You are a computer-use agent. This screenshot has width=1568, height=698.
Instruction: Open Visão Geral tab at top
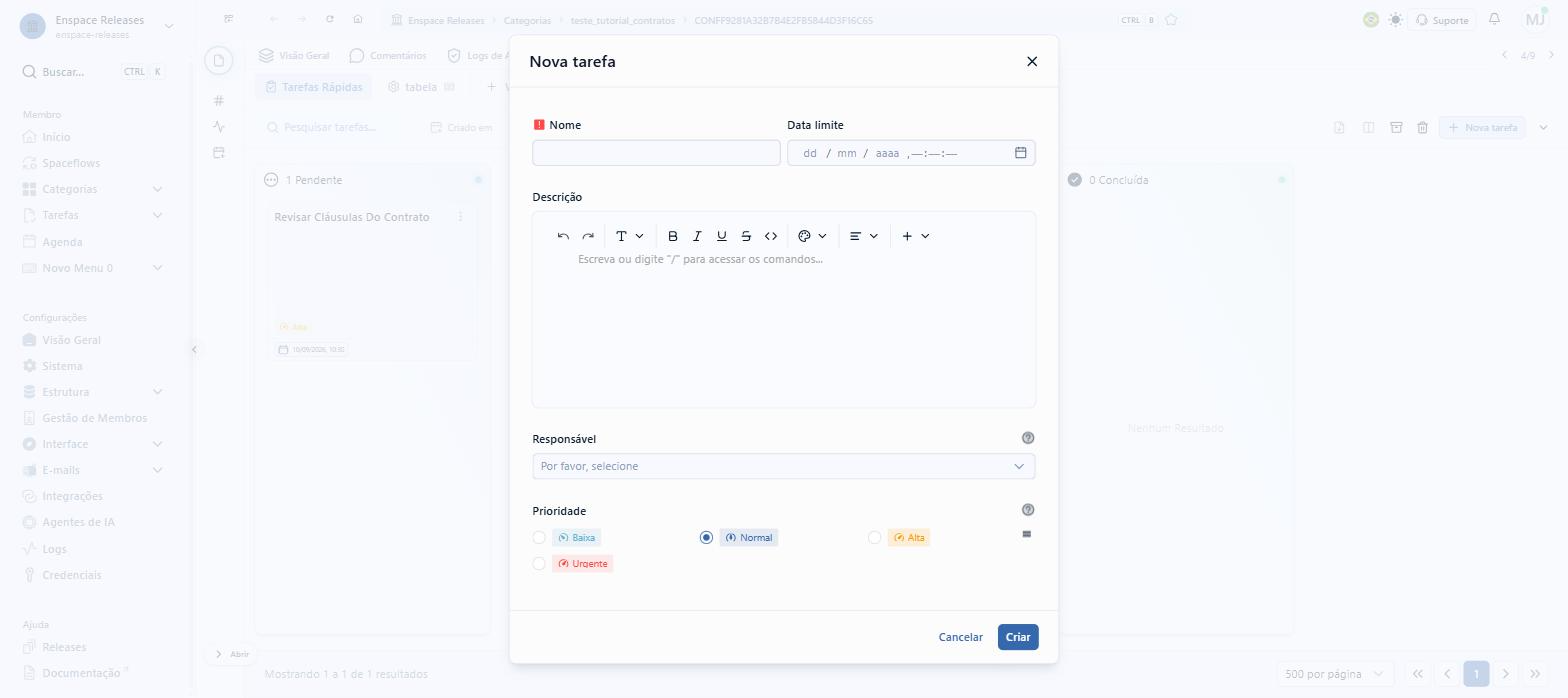(294, 56)
